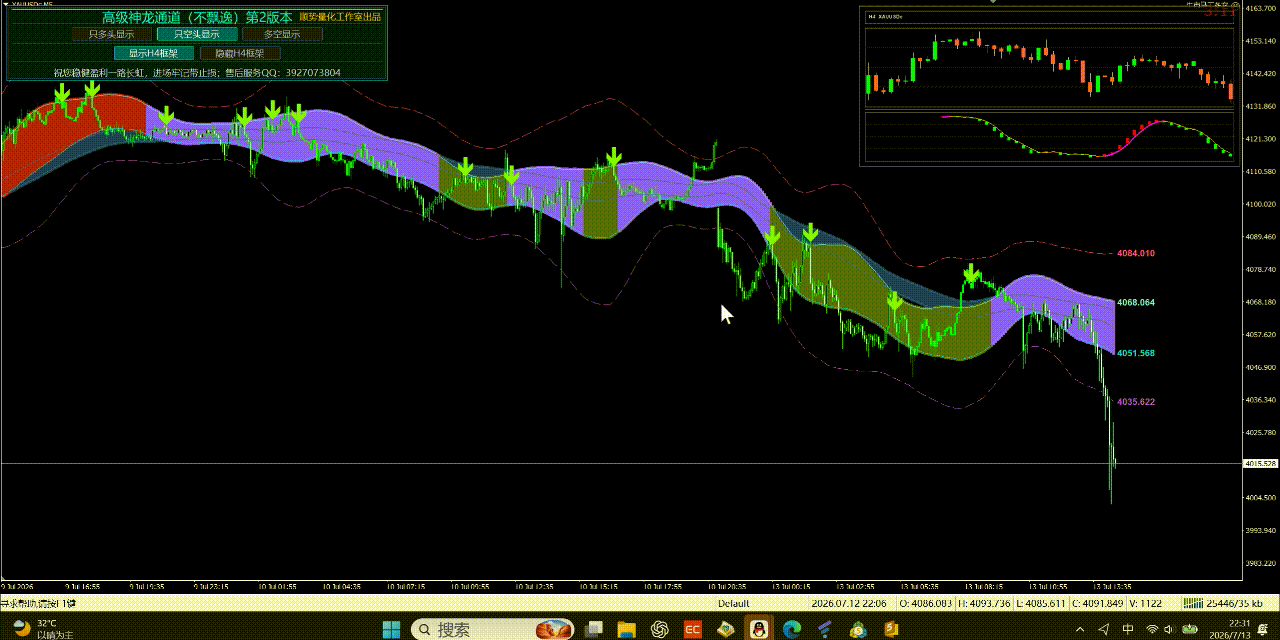The image size is (1280, 640).
Task: Select the 只空头显示 button
Action: (x=197, y=34)
